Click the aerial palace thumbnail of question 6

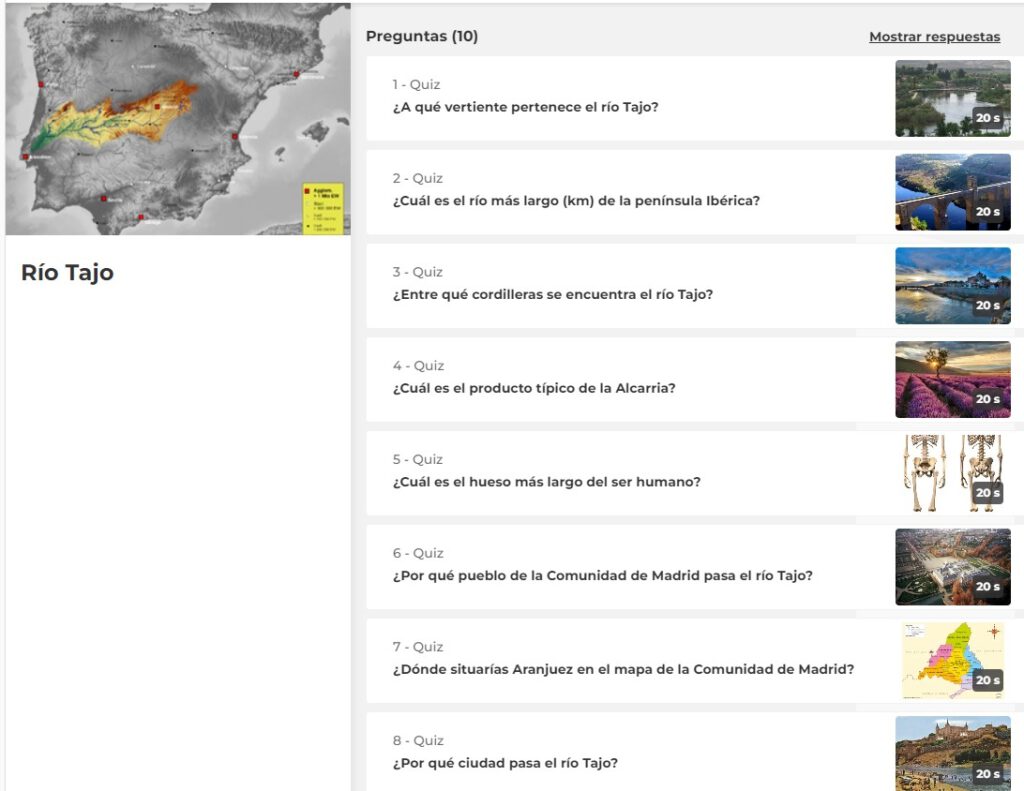[x=952, y=567]
